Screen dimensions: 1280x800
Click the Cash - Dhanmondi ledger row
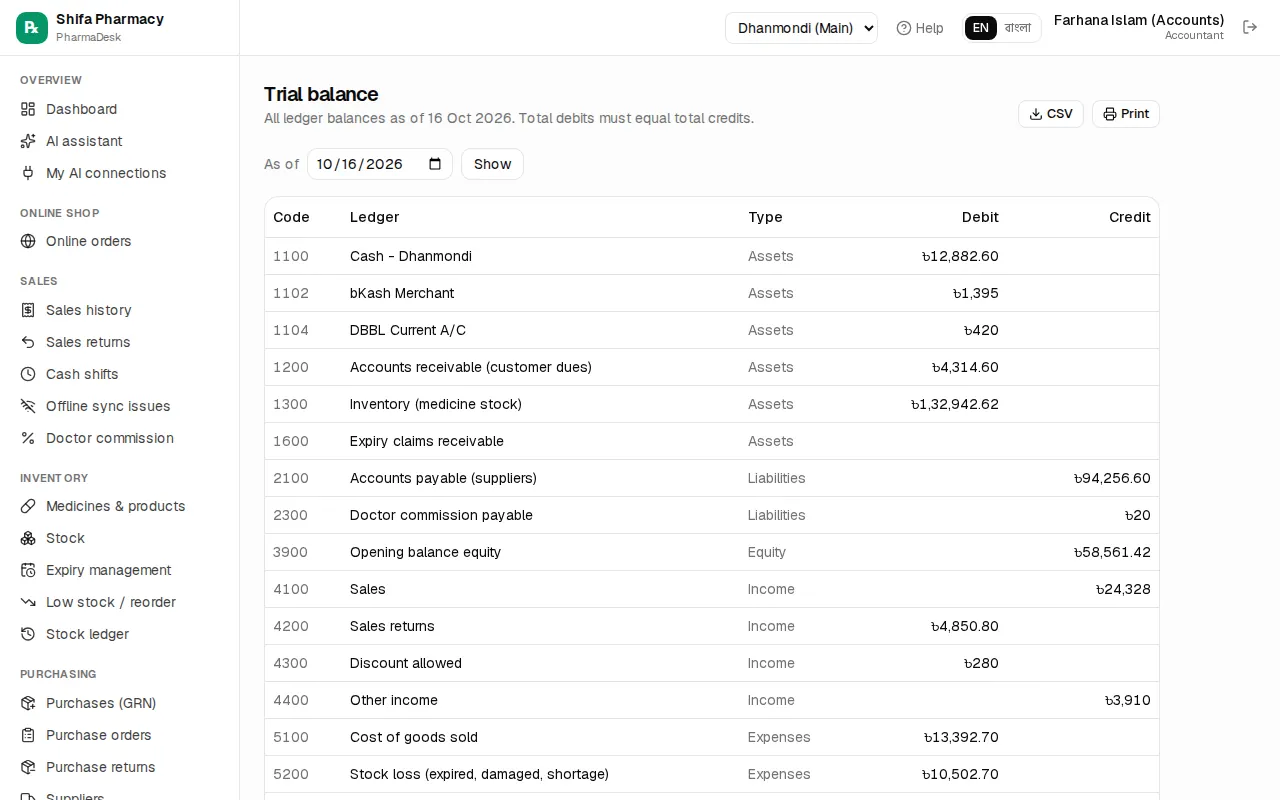coord(712,256)
